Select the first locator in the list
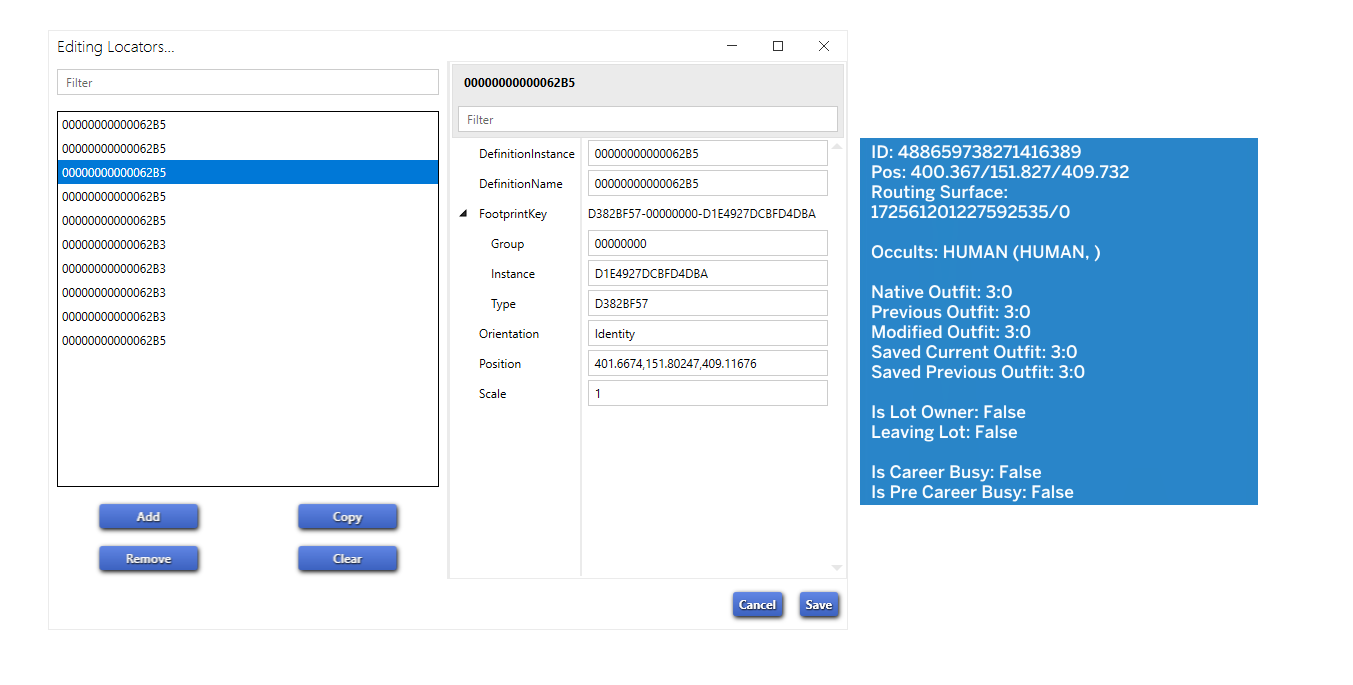Screen dimensions: 1353x685 247,125
